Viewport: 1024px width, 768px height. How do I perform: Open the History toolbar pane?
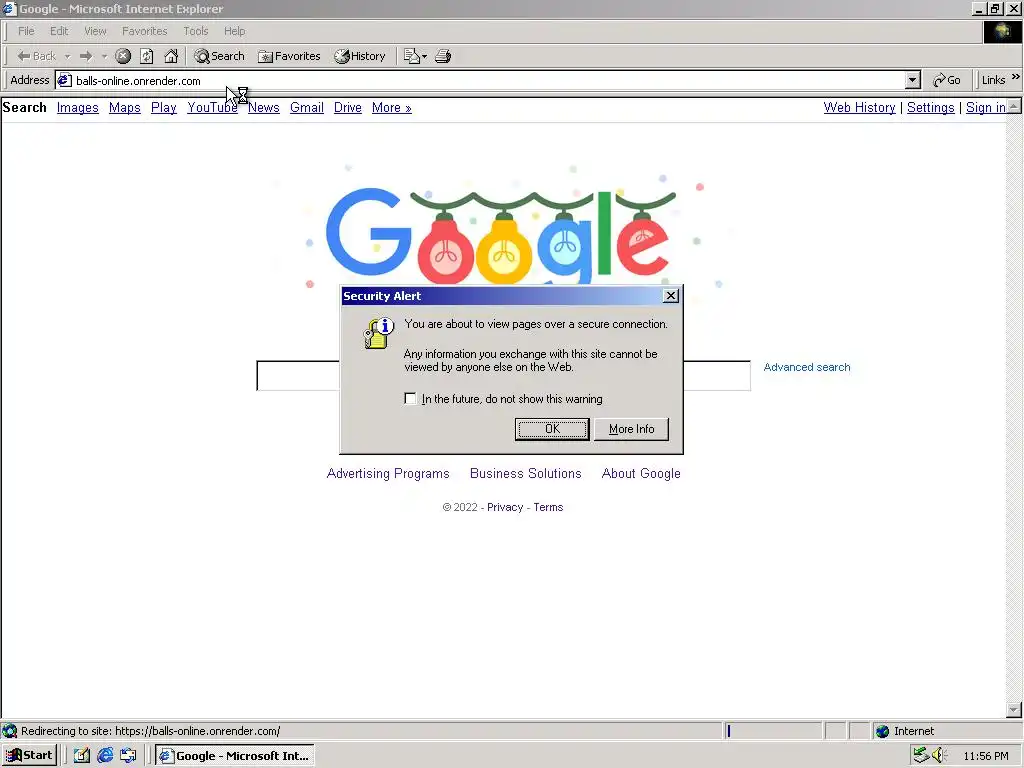(x=360, y=56)
